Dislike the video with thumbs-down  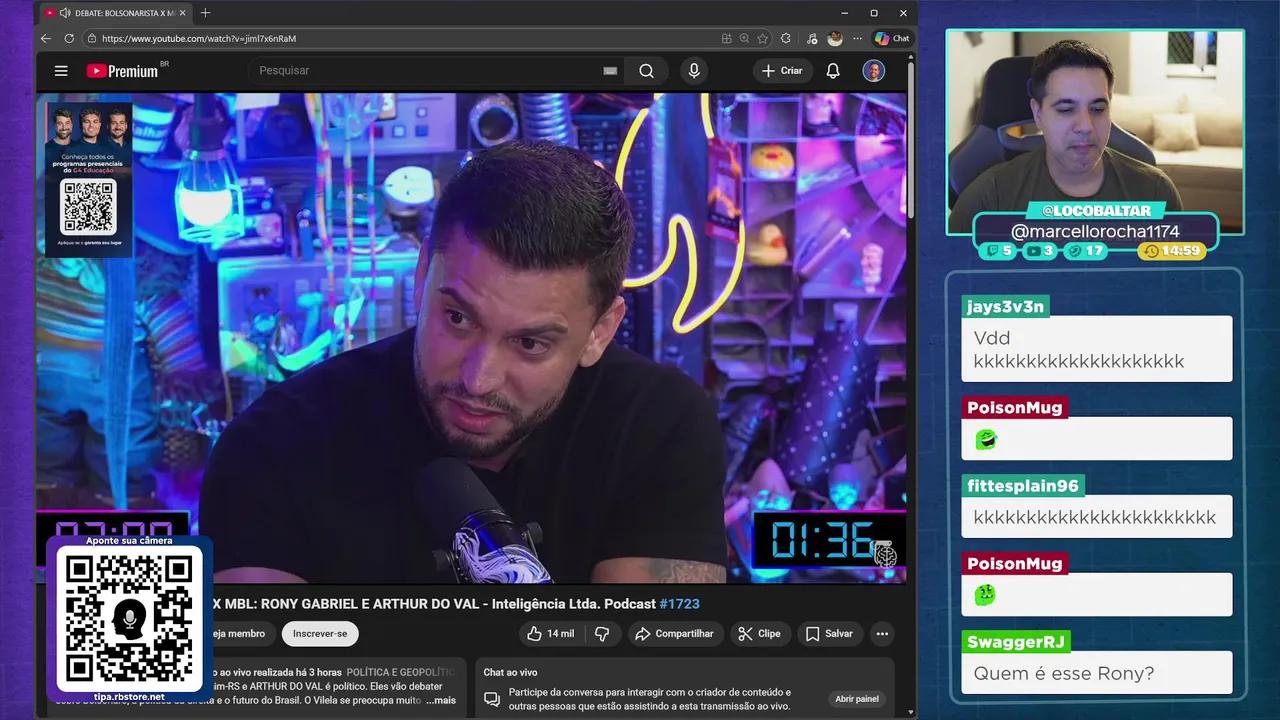(x=602, y=634)
